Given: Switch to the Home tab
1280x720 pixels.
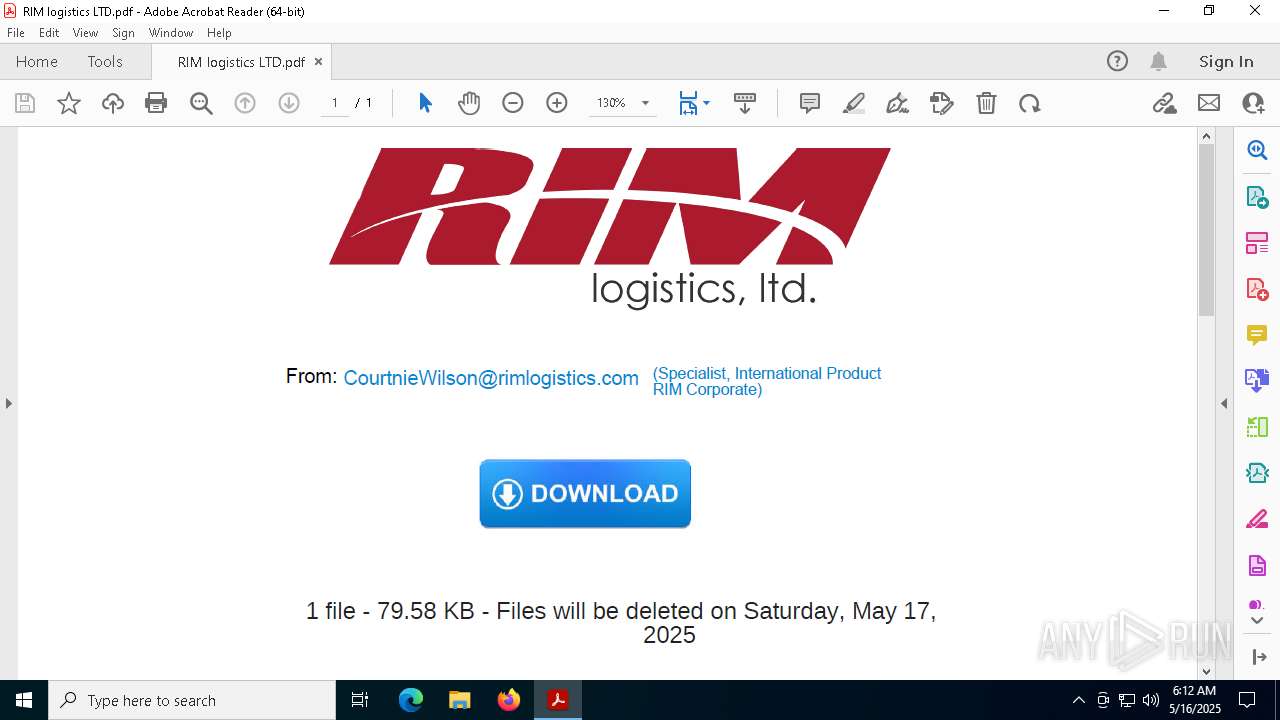Looking at the screenshot, I should (37, 61).
